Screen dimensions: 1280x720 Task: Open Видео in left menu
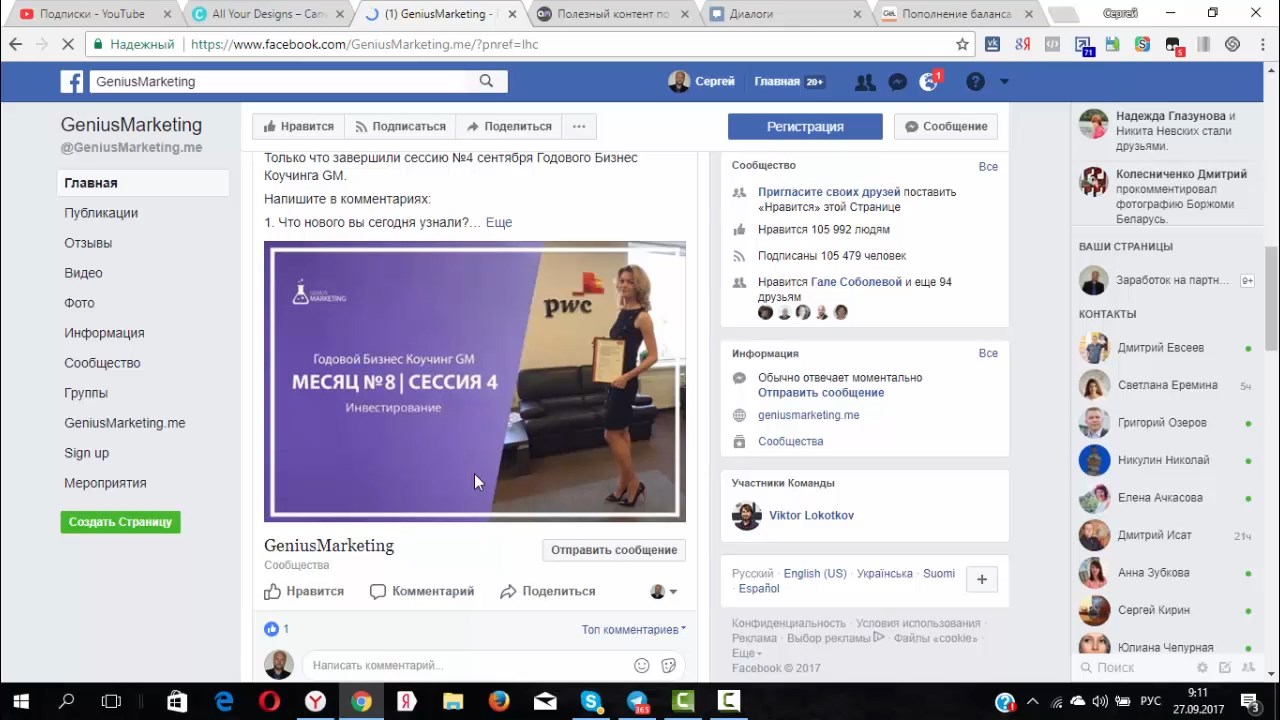(x=83, y=273)
